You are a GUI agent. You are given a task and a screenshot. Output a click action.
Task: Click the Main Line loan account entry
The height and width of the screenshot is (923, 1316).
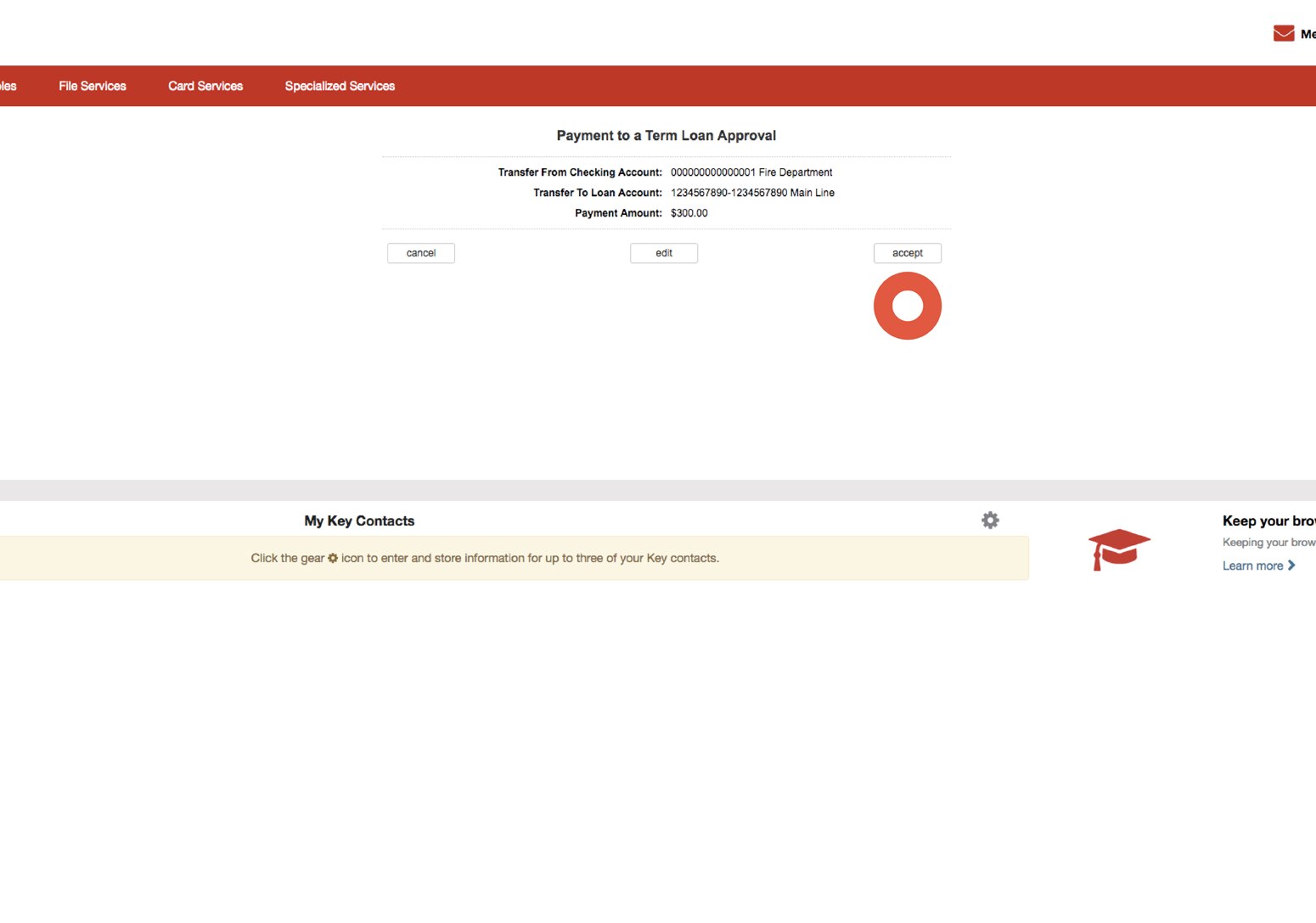coord(751,193)
